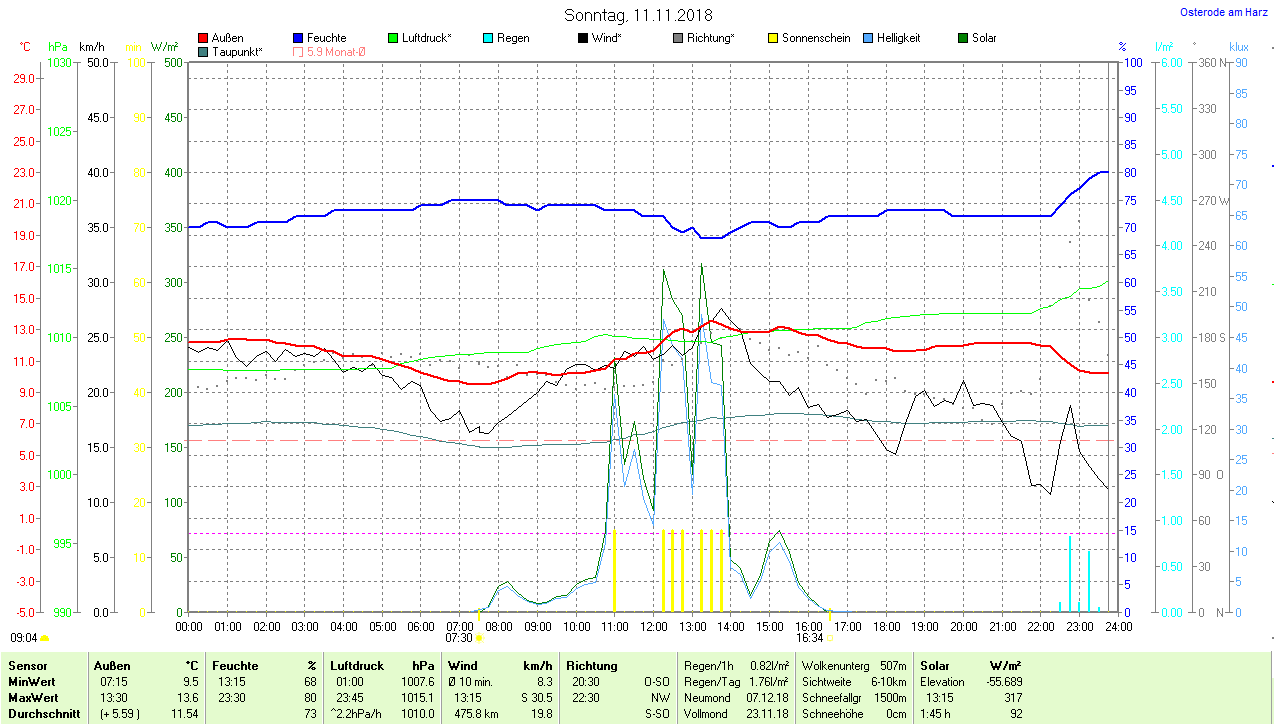
Task: Click the yellow Sonnenschein legend square
Action: [x=773, y=38]
